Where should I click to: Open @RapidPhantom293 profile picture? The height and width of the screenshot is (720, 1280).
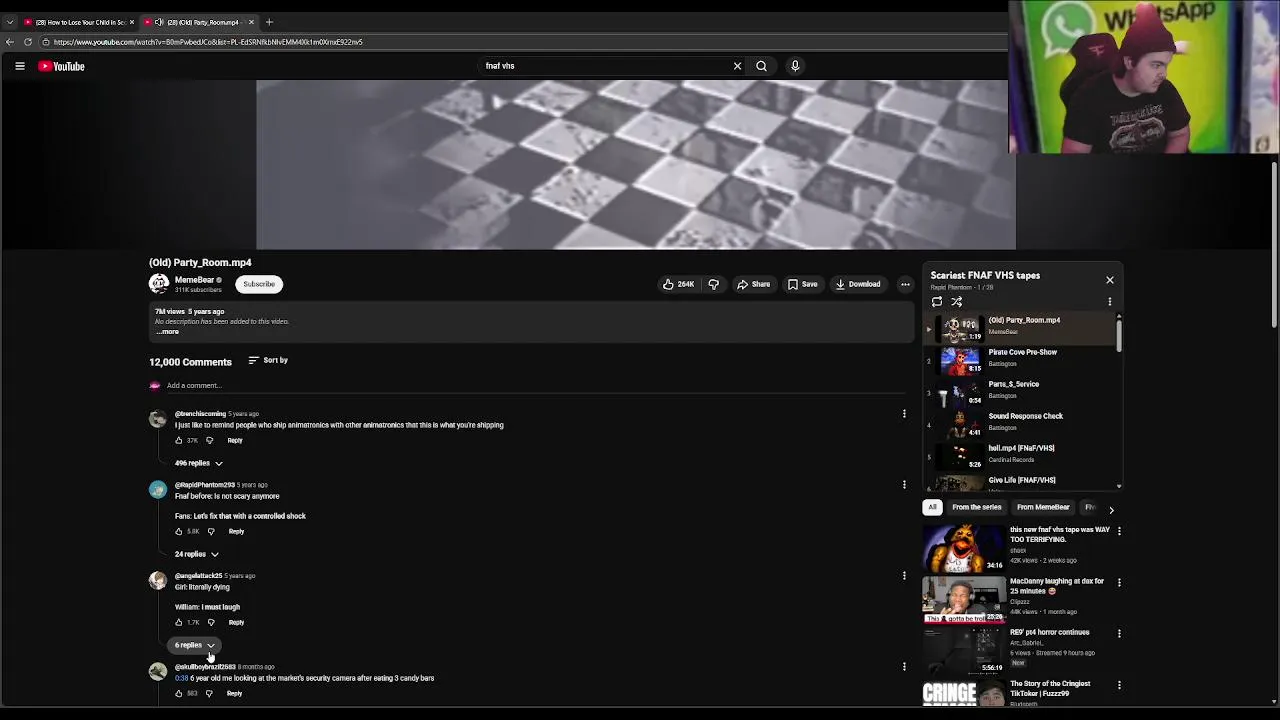coord(158,490)
